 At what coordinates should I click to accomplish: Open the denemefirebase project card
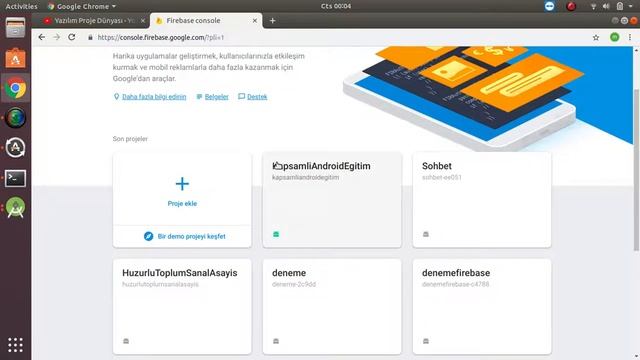click(482, 307)
